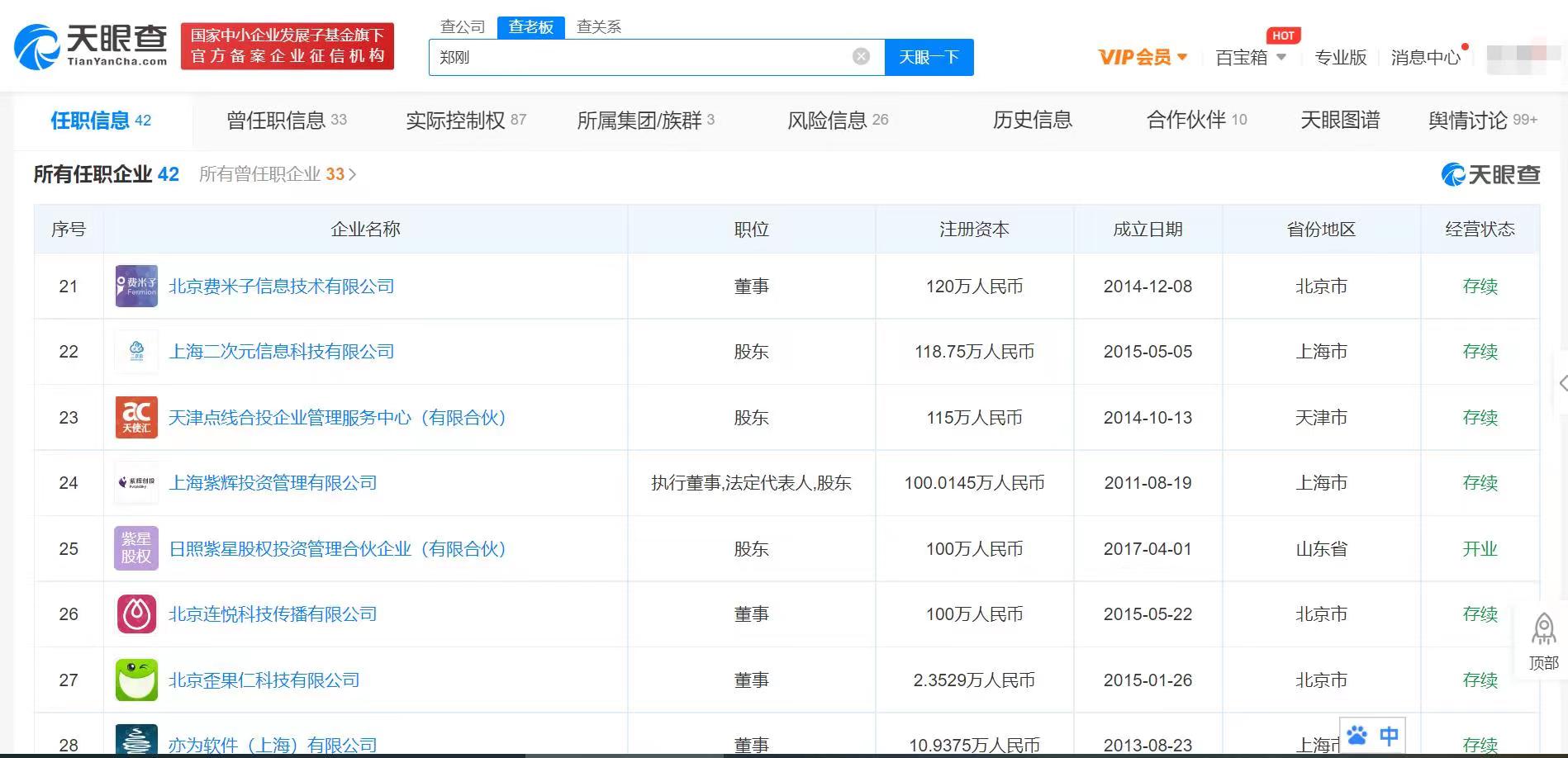The image size is (1568, 758).
Task: Open the 百宝箱 dropdown menu
Action: coord(1251,57)
